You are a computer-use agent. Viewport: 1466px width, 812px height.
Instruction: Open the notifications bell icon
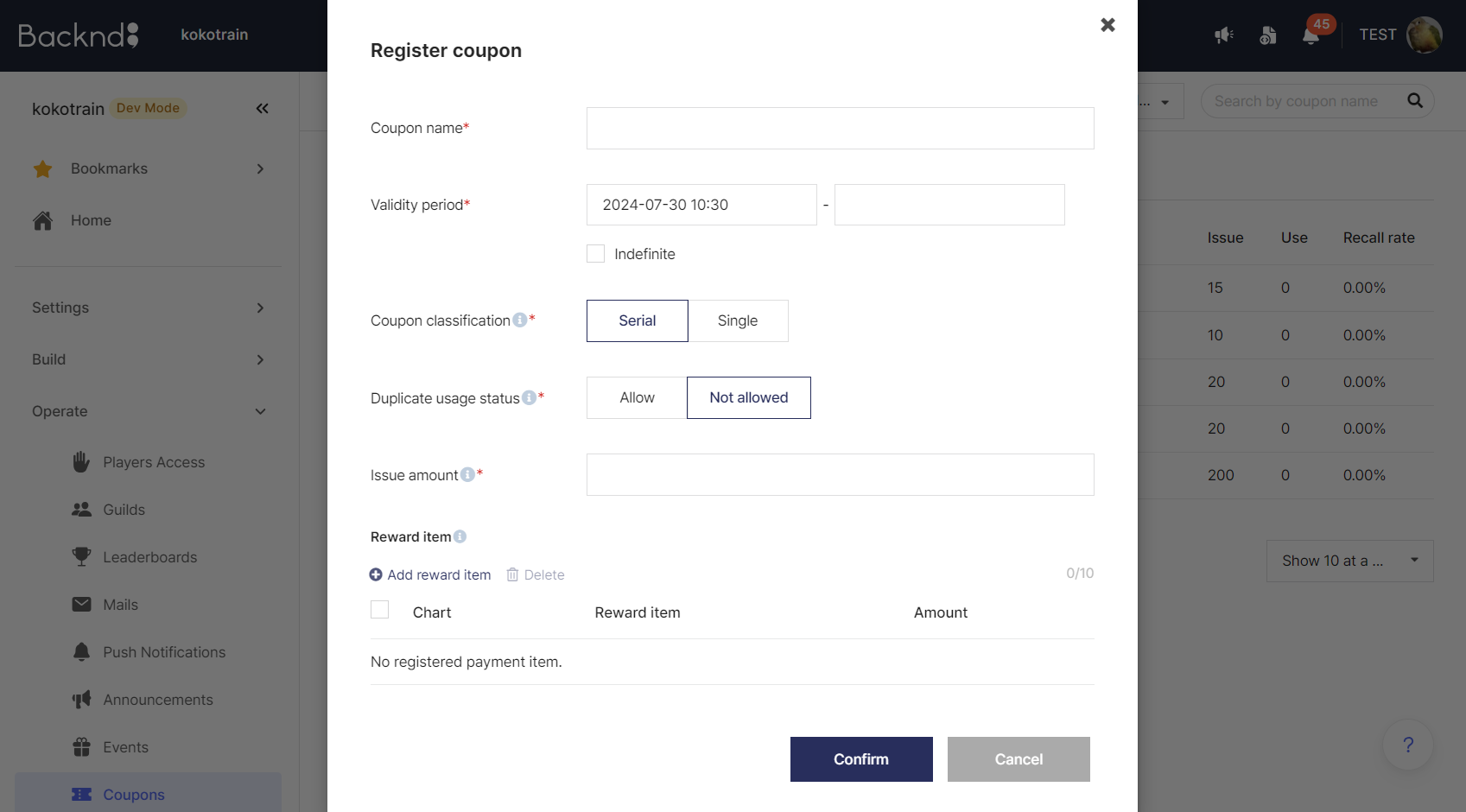tap(1311, 35)
